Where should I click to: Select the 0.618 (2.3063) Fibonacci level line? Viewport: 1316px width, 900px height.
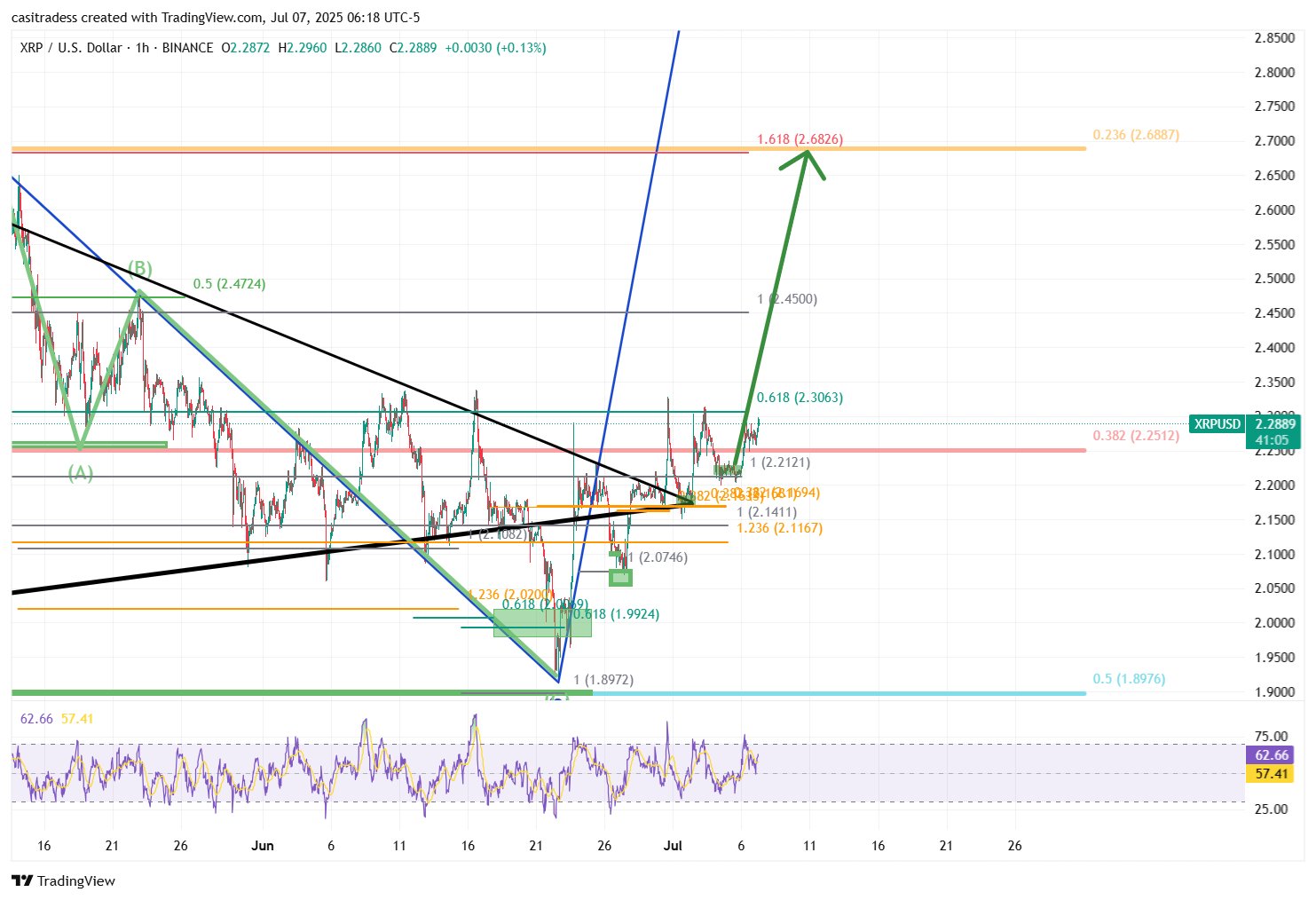pos(532,411)
